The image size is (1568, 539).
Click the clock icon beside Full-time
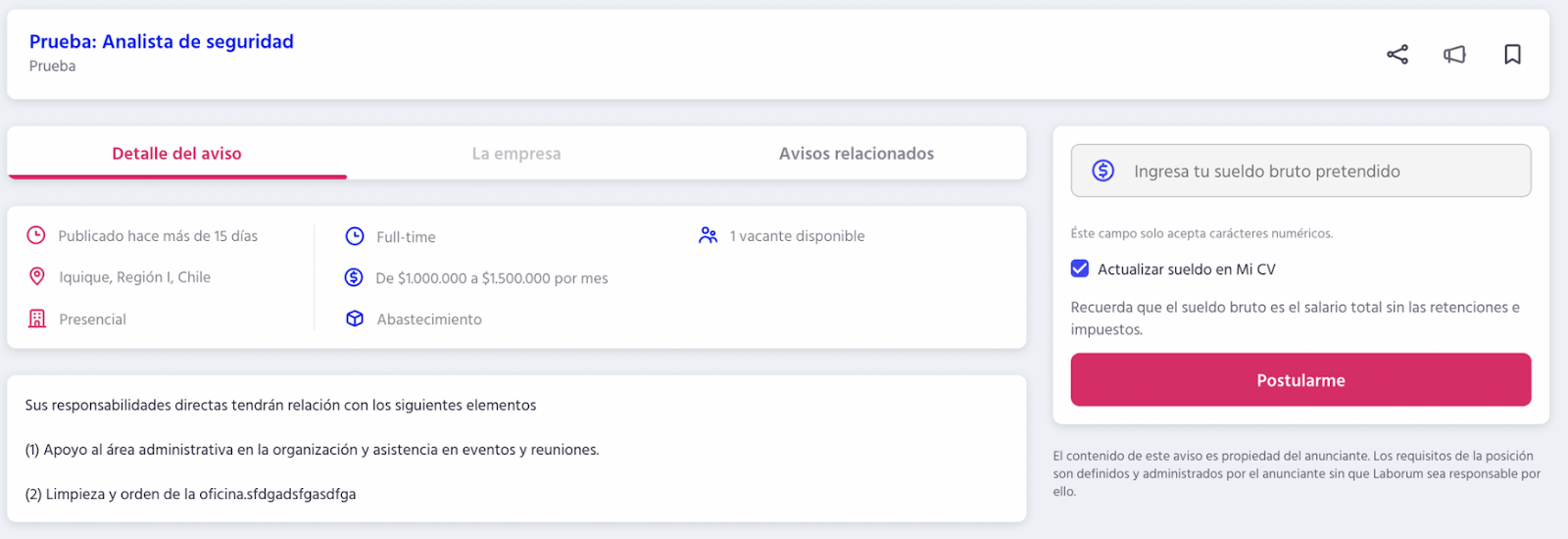pos(355,236)
